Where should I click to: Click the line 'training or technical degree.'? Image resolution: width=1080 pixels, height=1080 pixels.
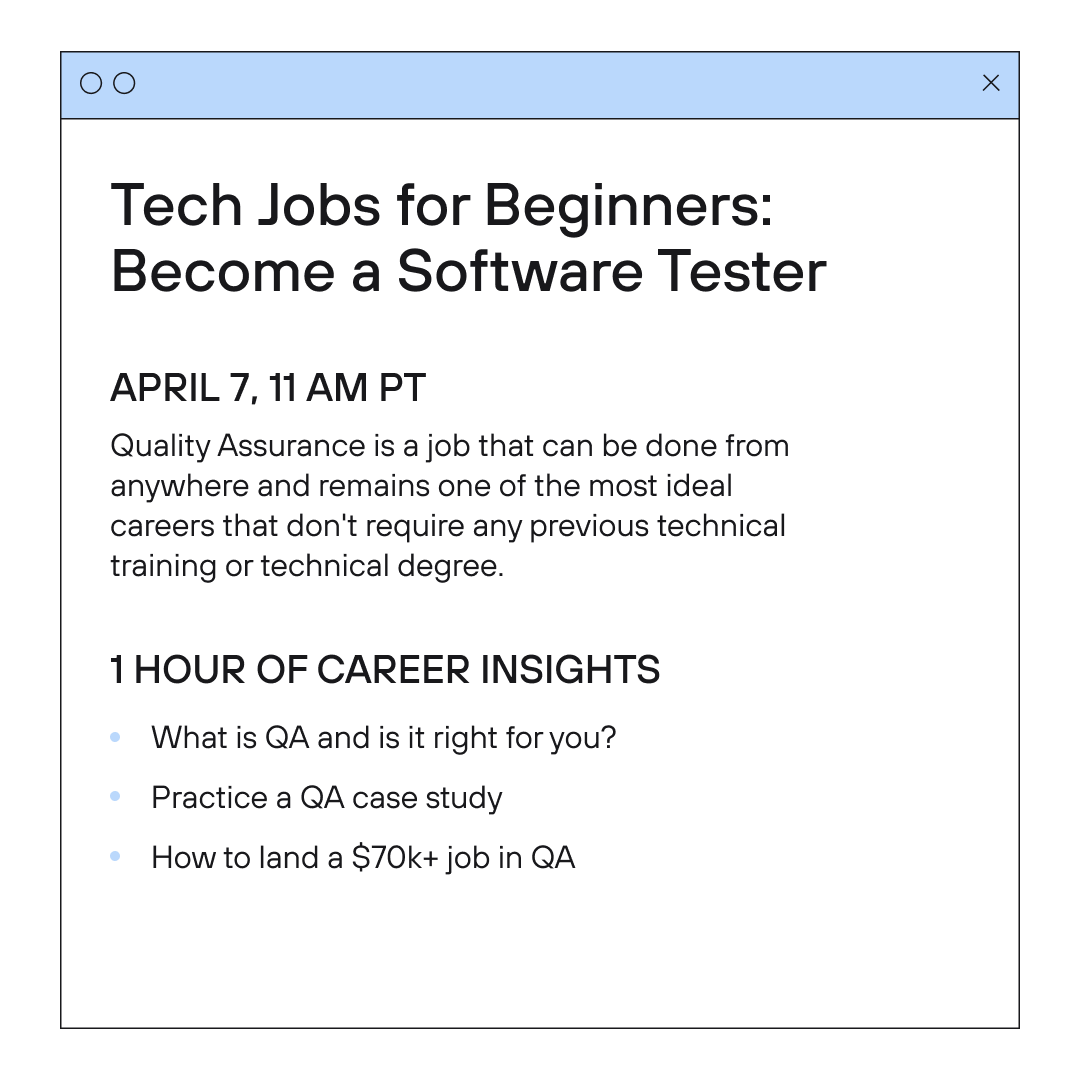point(307,567)
